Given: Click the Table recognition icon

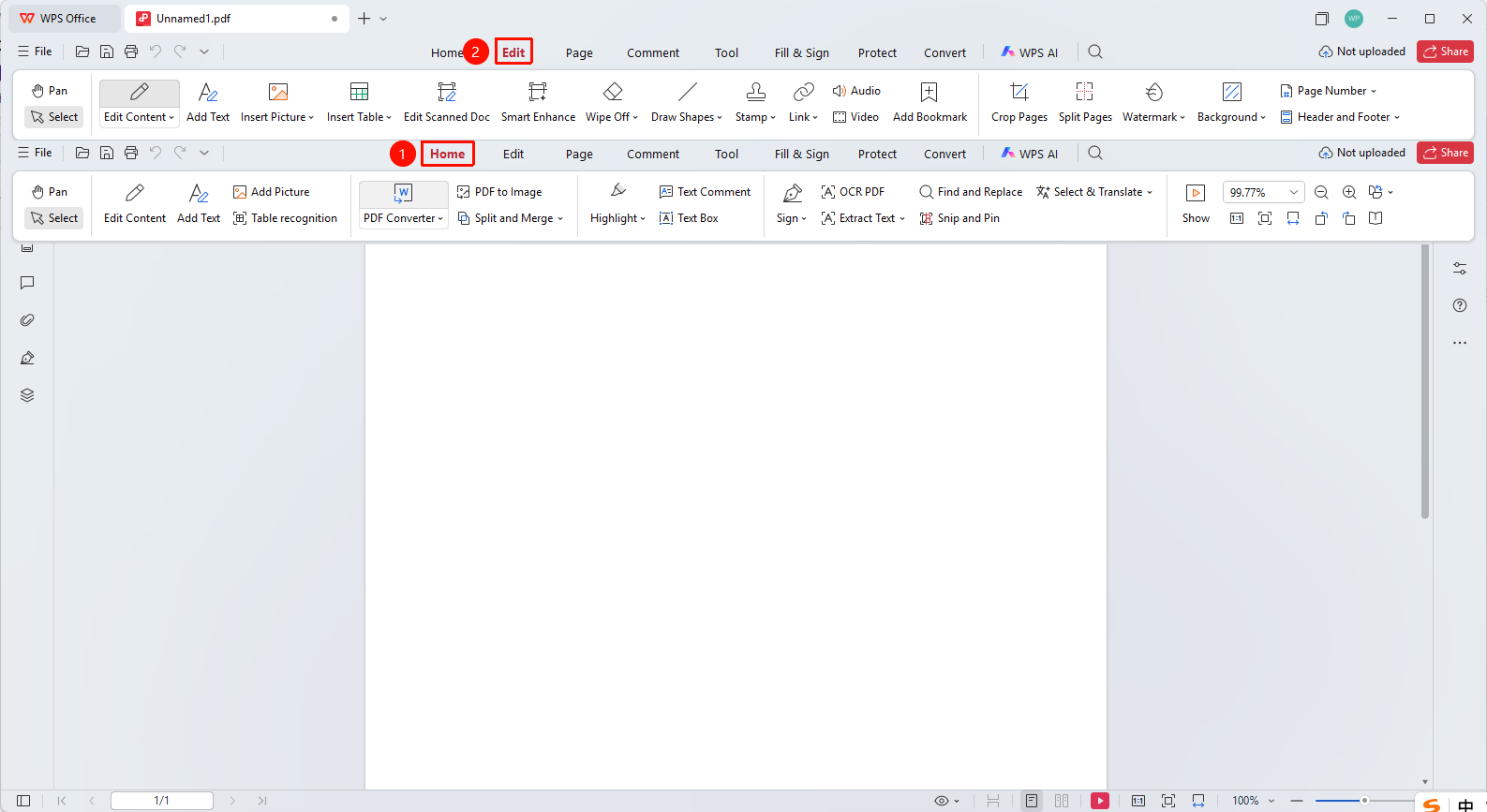Looking at the screenshot, I should click(x=240, y=218).
